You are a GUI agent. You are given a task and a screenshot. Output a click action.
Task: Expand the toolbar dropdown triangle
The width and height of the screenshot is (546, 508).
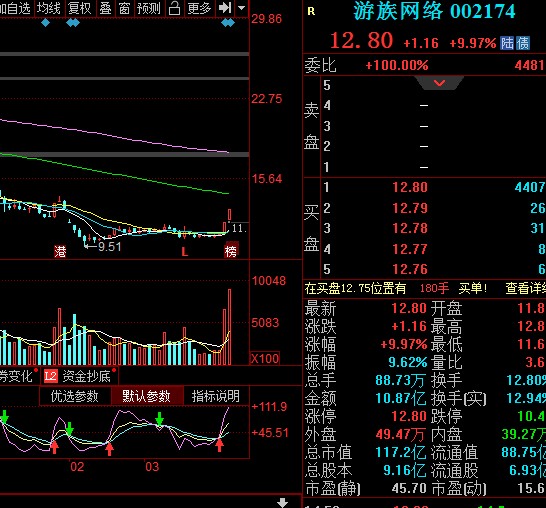click(242, 8)
